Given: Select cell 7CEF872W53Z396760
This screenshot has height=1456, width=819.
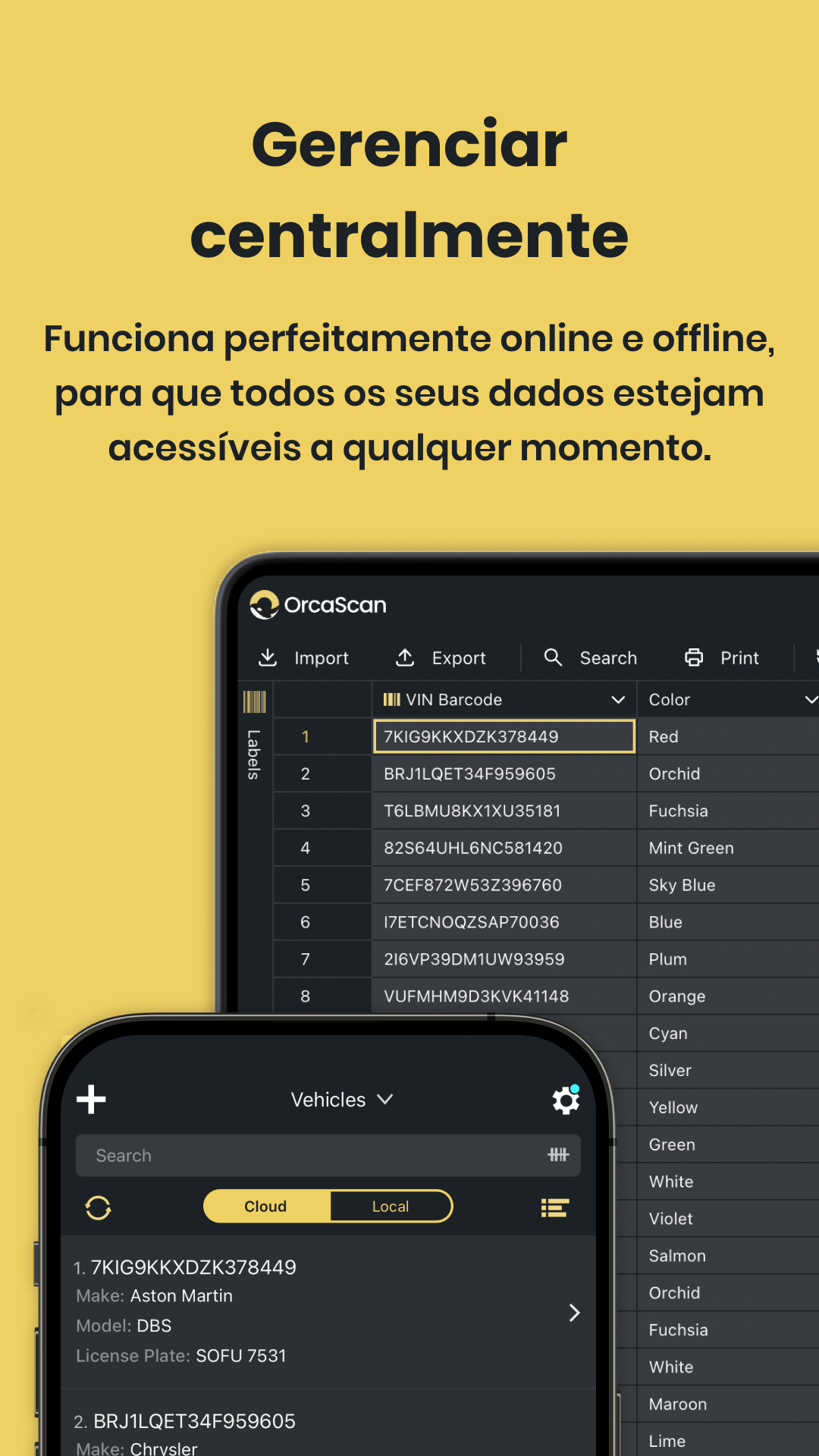Looking at the screenshot, I should pos(504,885).
